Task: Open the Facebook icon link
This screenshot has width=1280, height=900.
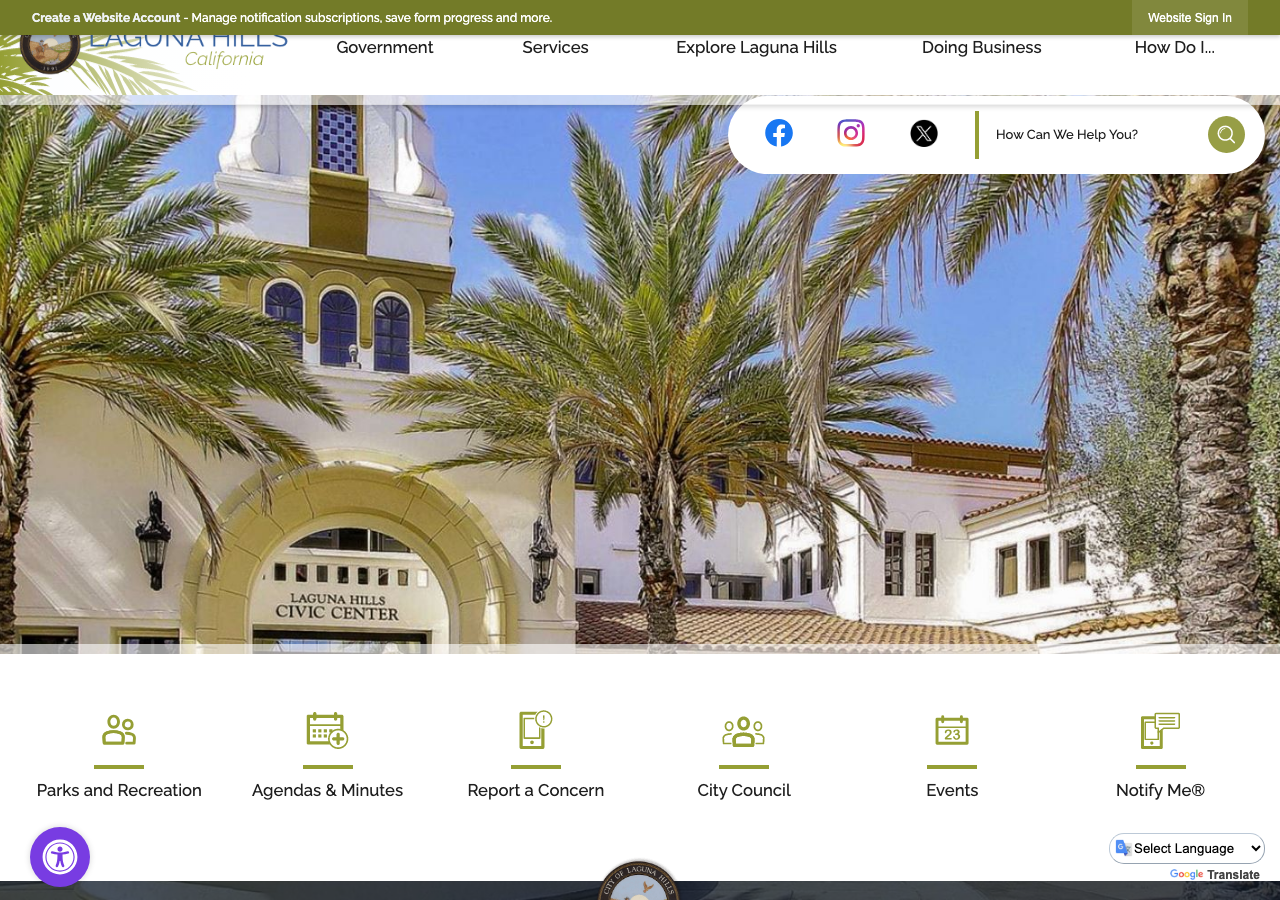Action: coord(779,133)
